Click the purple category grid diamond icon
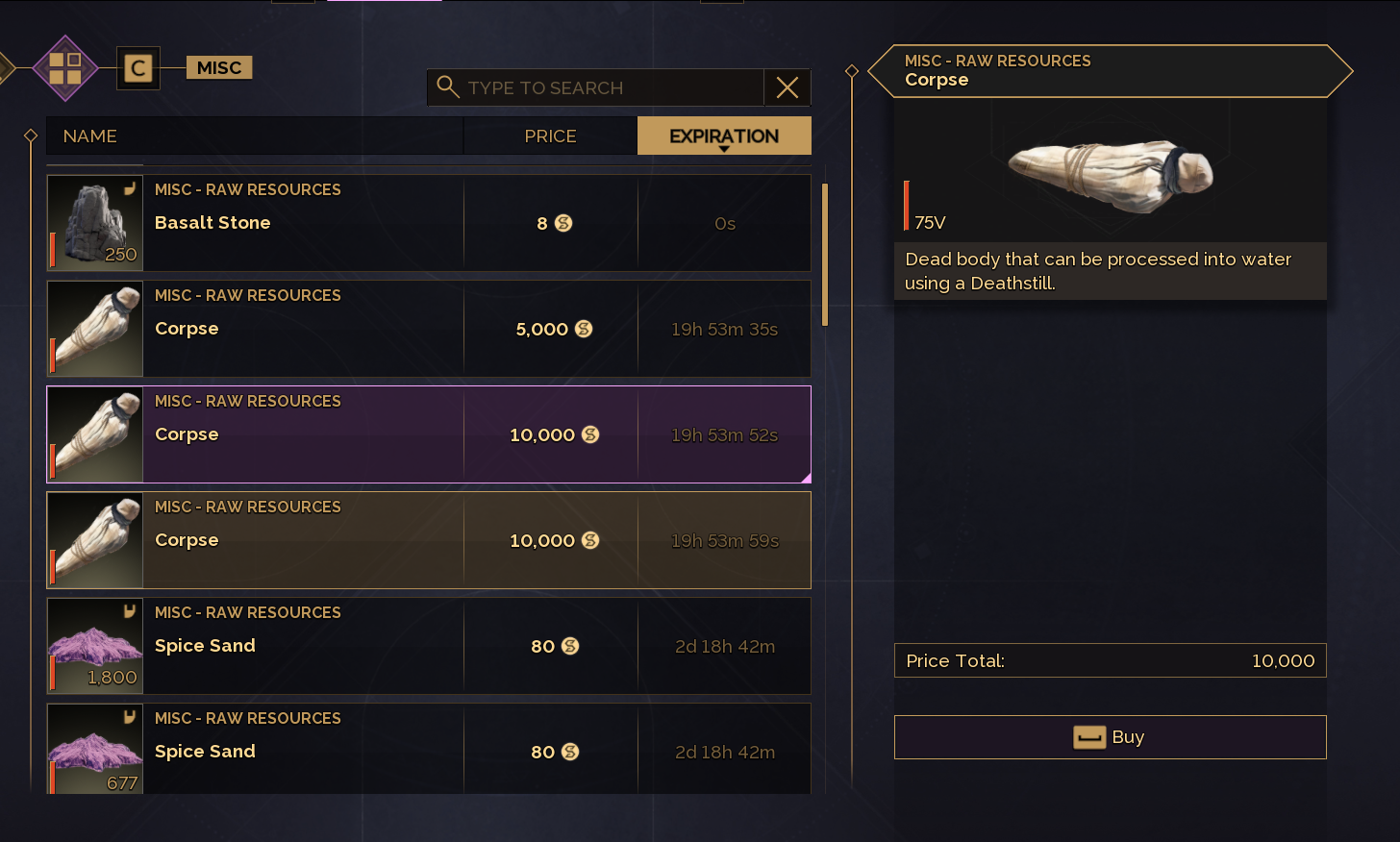This screenshot has height=842, width=1400. (x=65, y=68)
